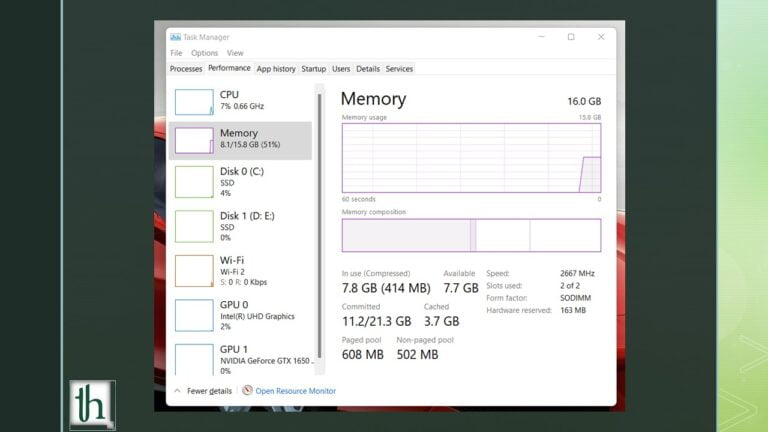Viewport: 768px width, 432px height.
Task: Click the Memory composition bar
Action: (x=471, y=235)
